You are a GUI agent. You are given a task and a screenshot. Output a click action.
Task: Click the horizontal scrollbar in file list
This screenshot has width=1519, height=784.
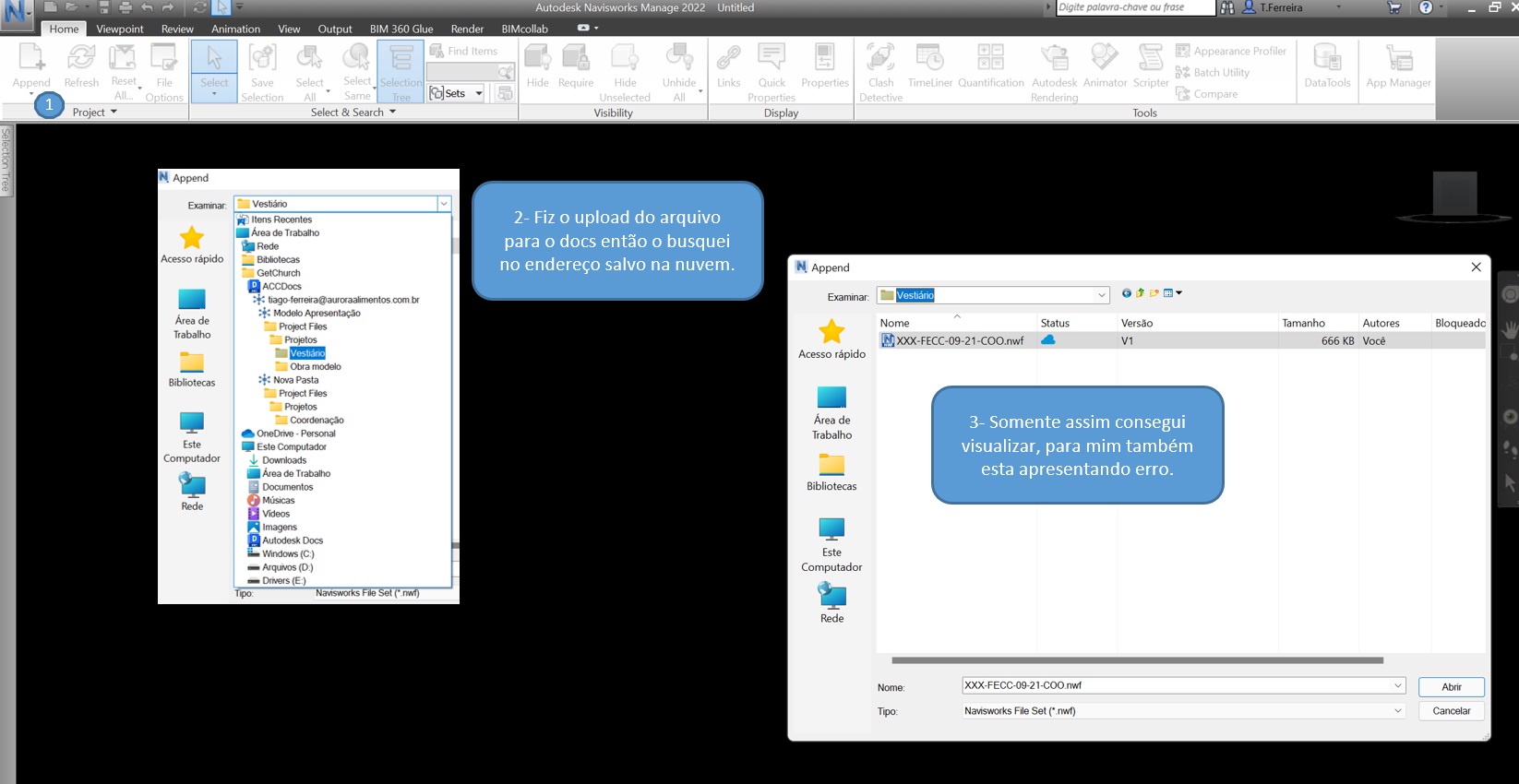click(x=1137, y=660)
